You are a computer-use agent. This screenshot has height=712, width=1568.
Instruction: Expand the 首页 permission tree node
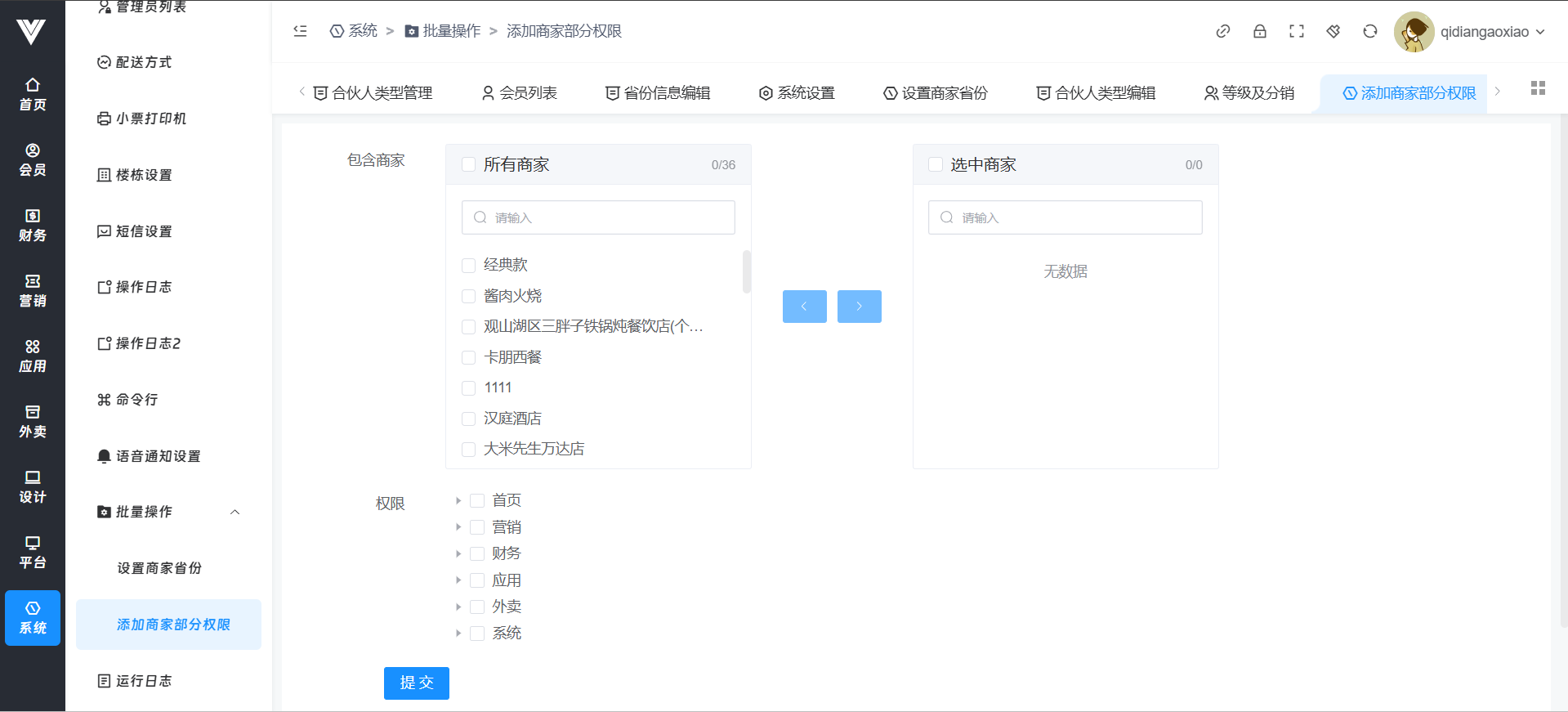pos(458,500)
